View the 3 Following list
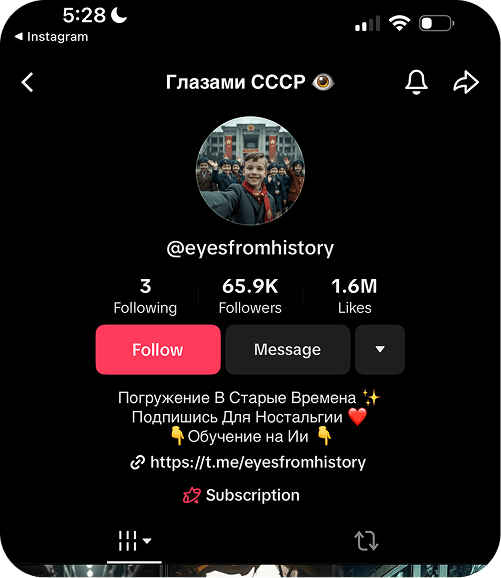 coord(145,296)
